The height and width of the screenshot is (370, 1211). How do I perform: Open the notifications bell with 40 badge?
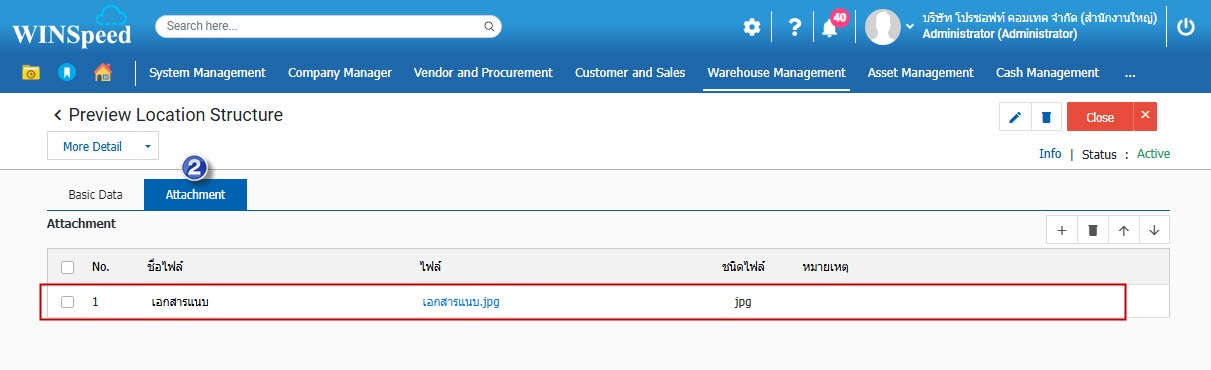point(830,27)
